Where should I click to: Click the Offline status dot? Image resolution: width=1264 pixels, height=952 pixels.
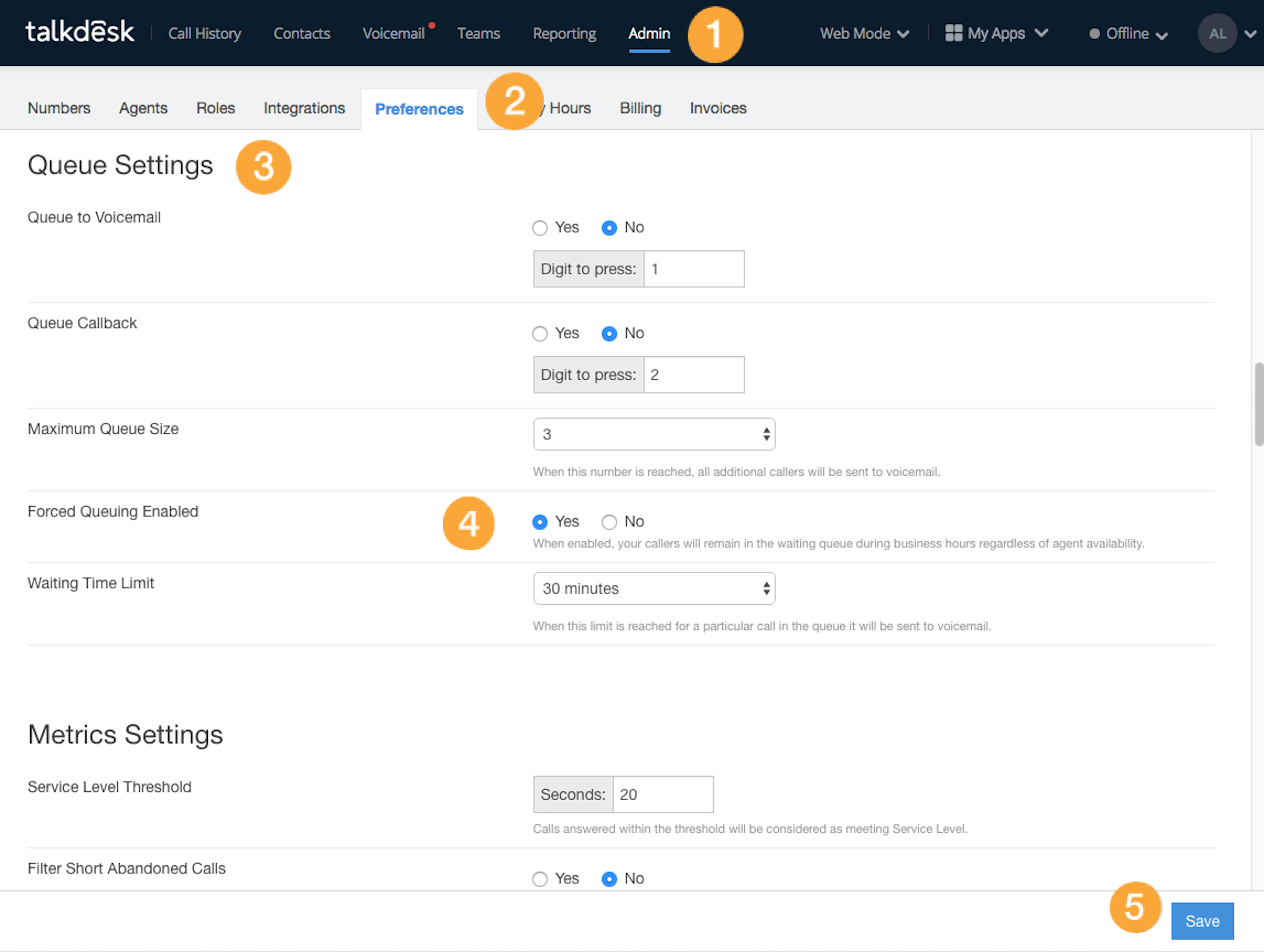(x=1095, y=34)
